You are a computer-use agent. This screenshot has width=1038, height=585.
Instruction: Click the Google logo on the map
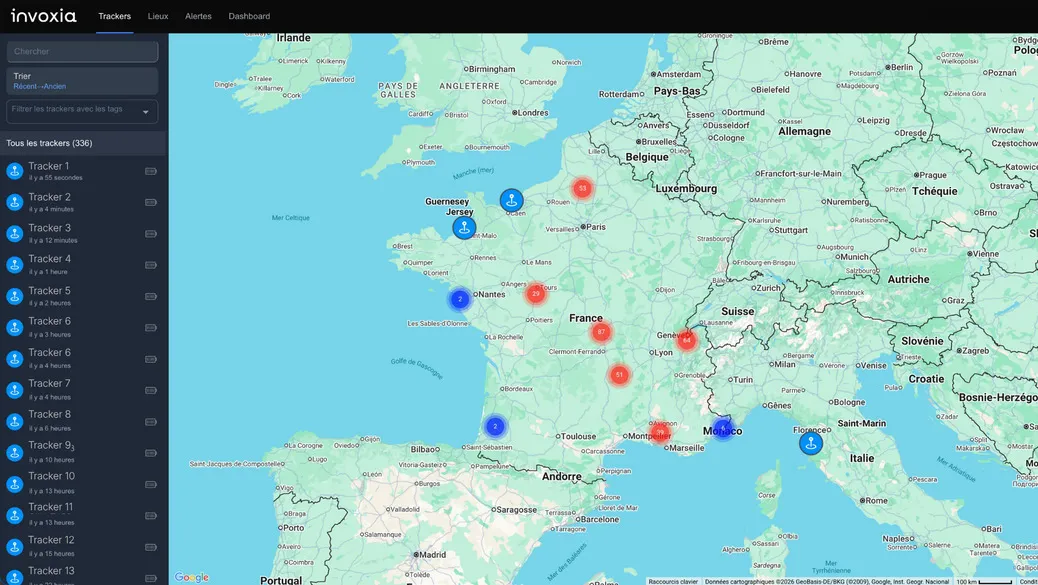coord(192,577)
